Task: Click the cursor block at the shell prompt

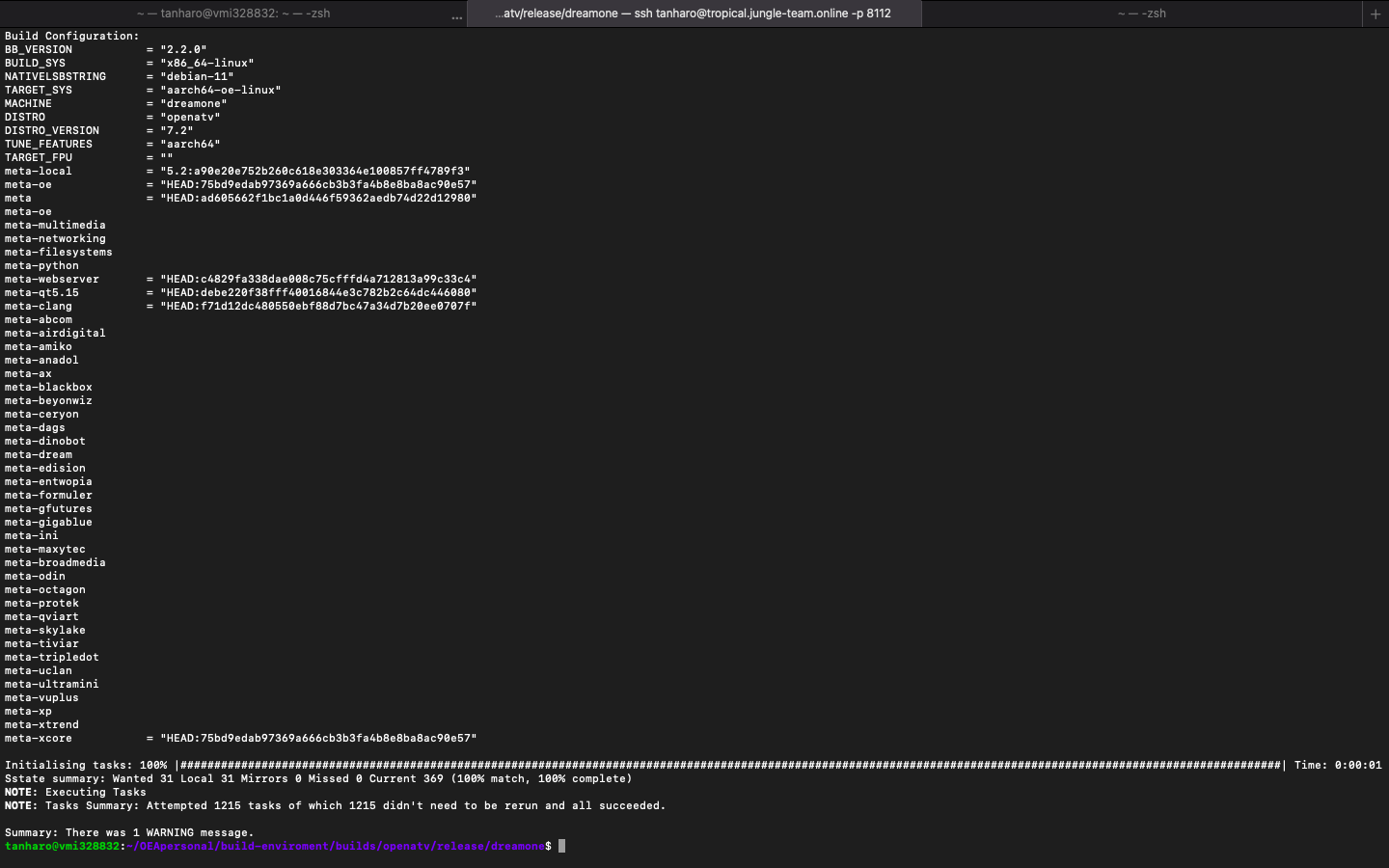Action: (x=561, y=846)
